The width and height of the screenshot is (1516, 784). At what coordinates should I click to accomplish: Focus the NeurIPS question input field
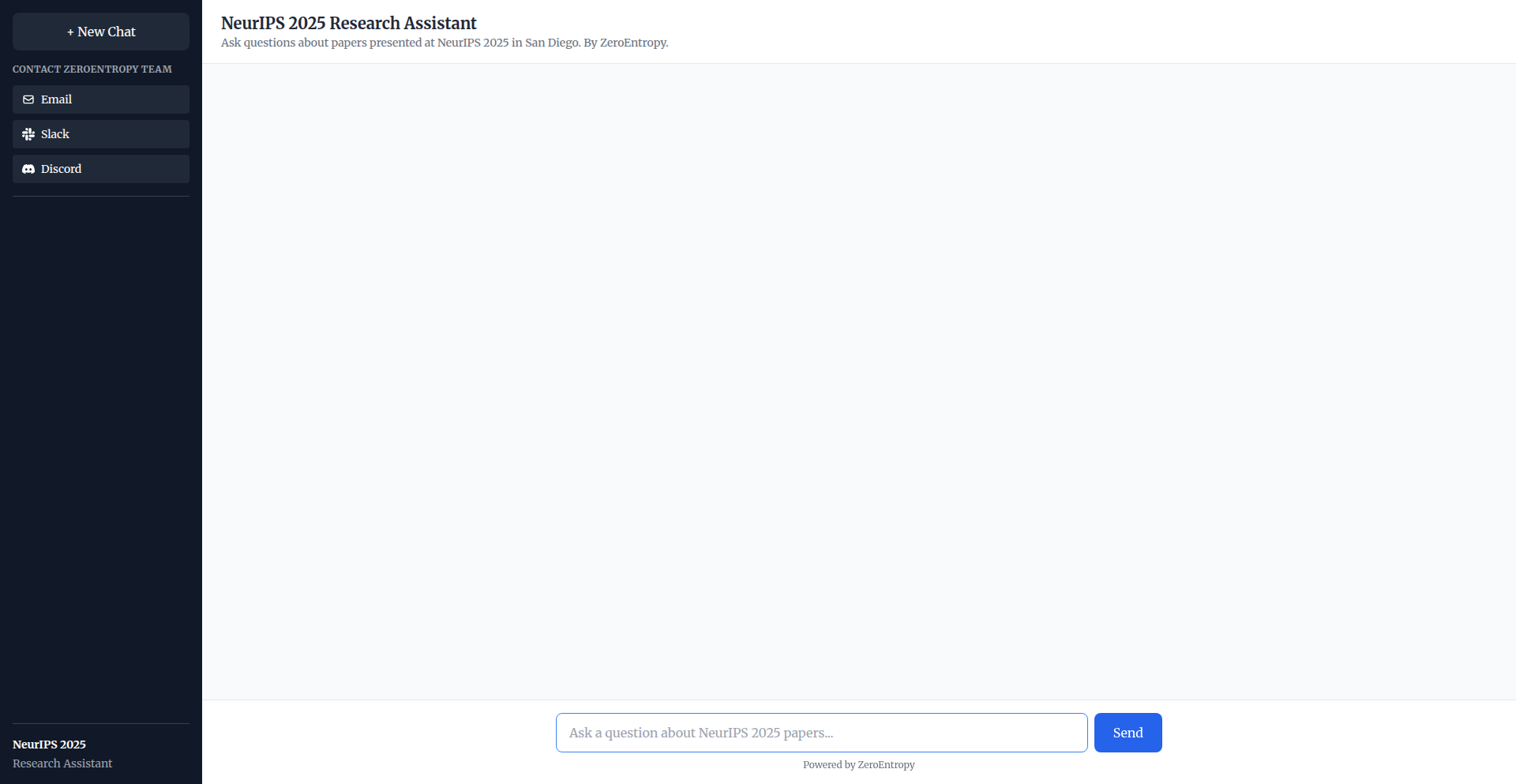click(821, 733)
